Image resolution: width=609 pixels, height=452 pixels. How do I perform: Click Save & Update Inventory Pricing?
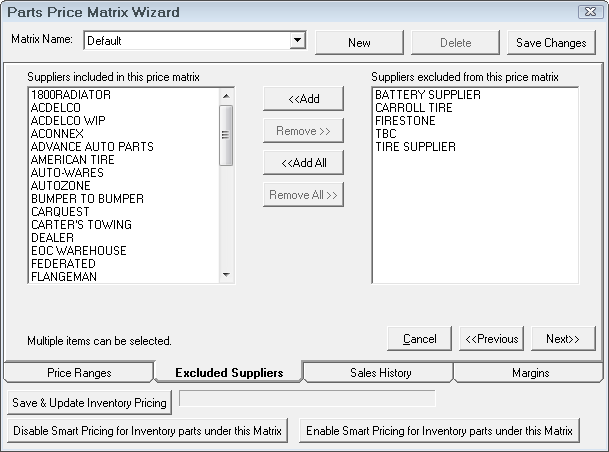point(90,402)
